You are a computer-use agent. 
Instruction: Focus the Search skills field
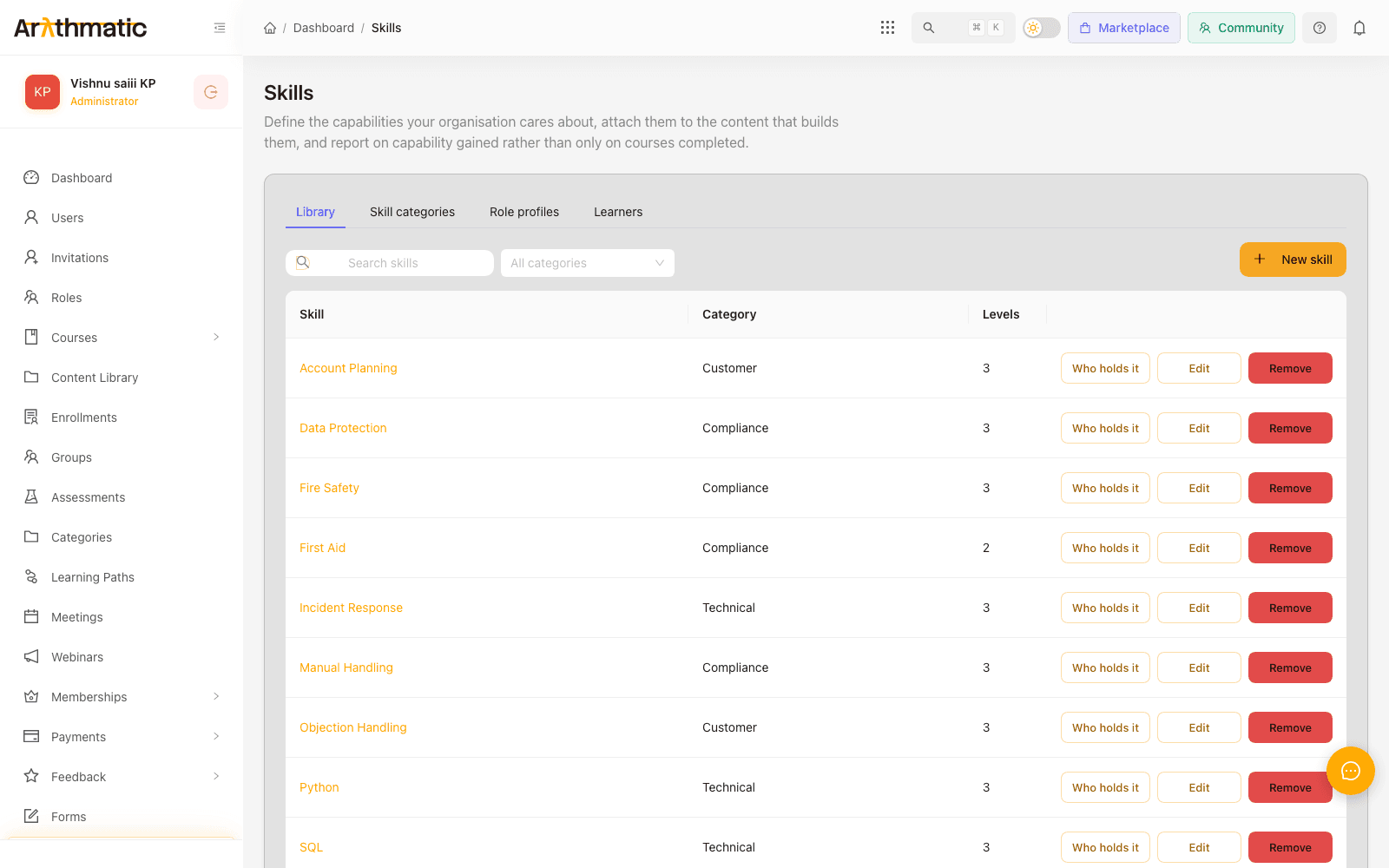point(390,263)
